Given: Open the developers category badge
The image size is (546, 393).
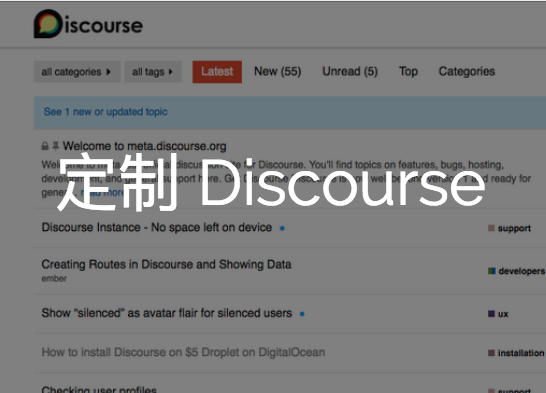Looking at the screenshot, I should point(516,271).
